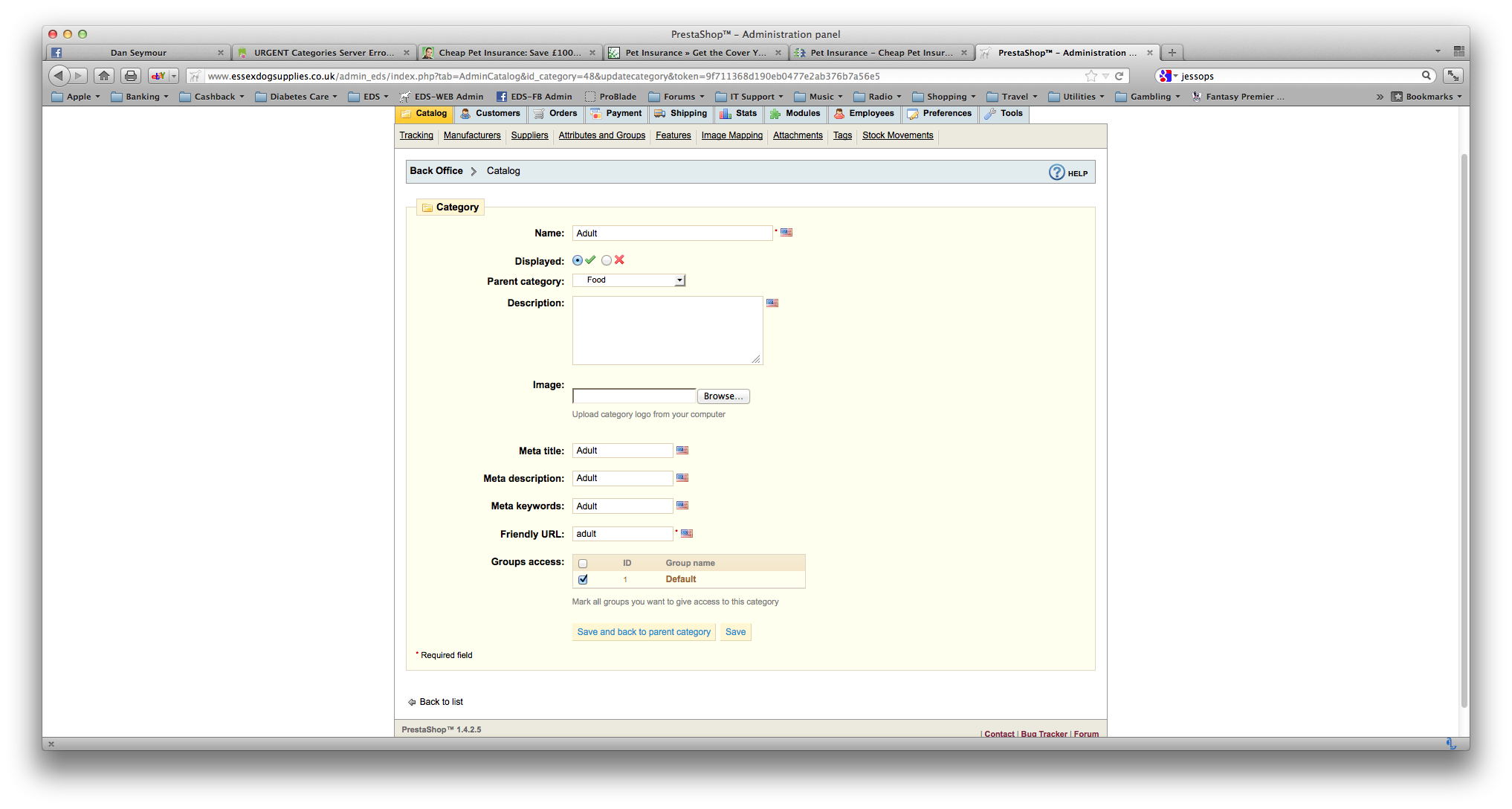Click the browser print icon
Viewport: 1512px width, 809px height.
pyautogui.click(x=131, y=76)
